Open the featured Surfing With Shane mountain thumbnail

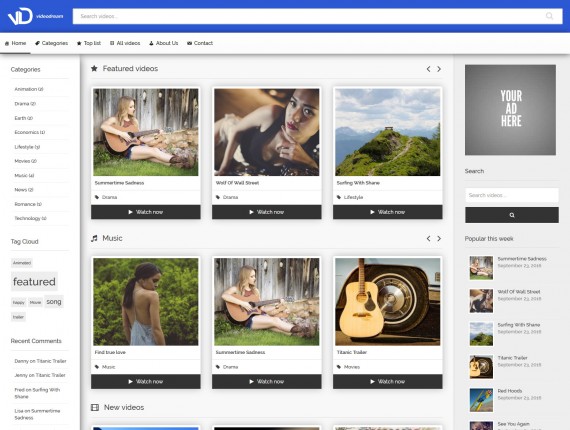pos(388,132)
